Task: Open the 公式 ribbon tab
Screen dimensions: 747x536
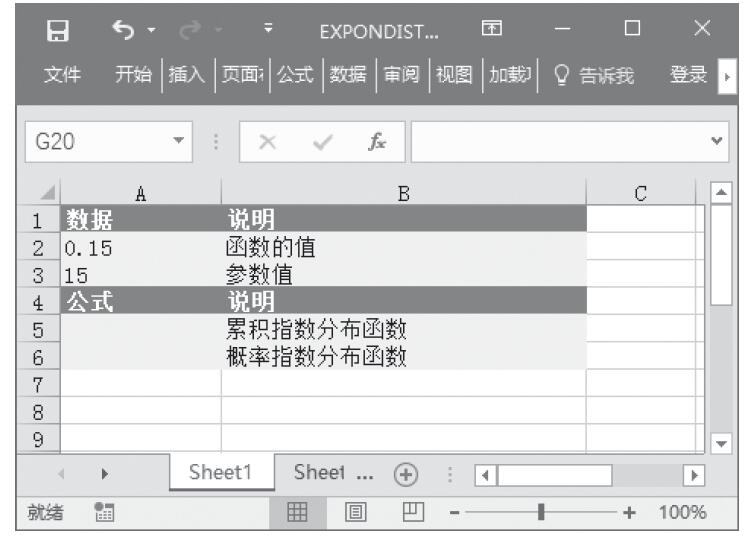Action: (x=294, y=74)
